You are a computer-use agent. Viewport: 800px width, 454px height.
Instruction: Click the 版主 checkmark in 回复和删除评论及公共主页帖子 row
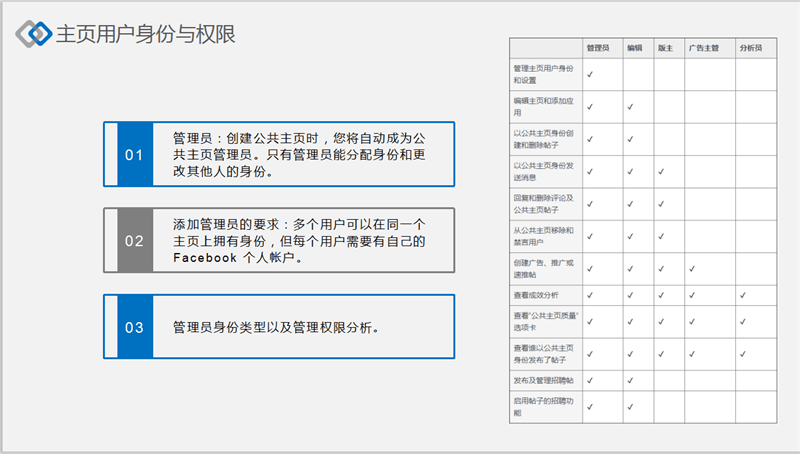click(661, 204)
